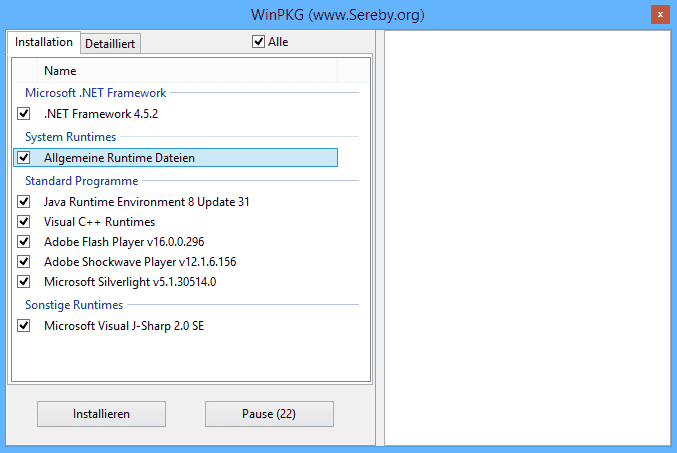Screen dimensions: 677x453
Task: Click inside the empty right details pane
Action: click(x=527, y=240)
